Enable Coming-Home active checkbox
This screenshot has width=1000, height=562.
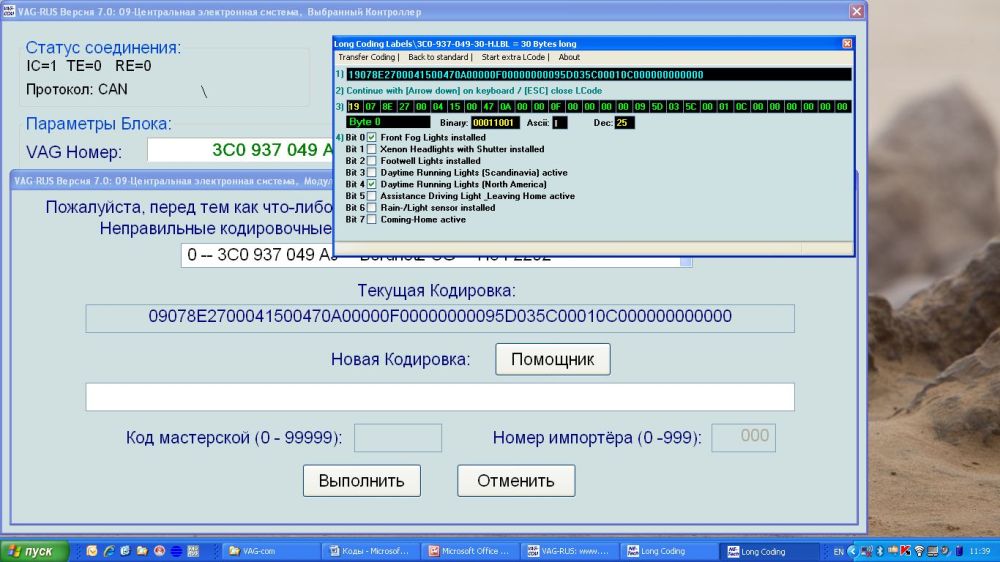pyautogui.click(x=372, y=219)
